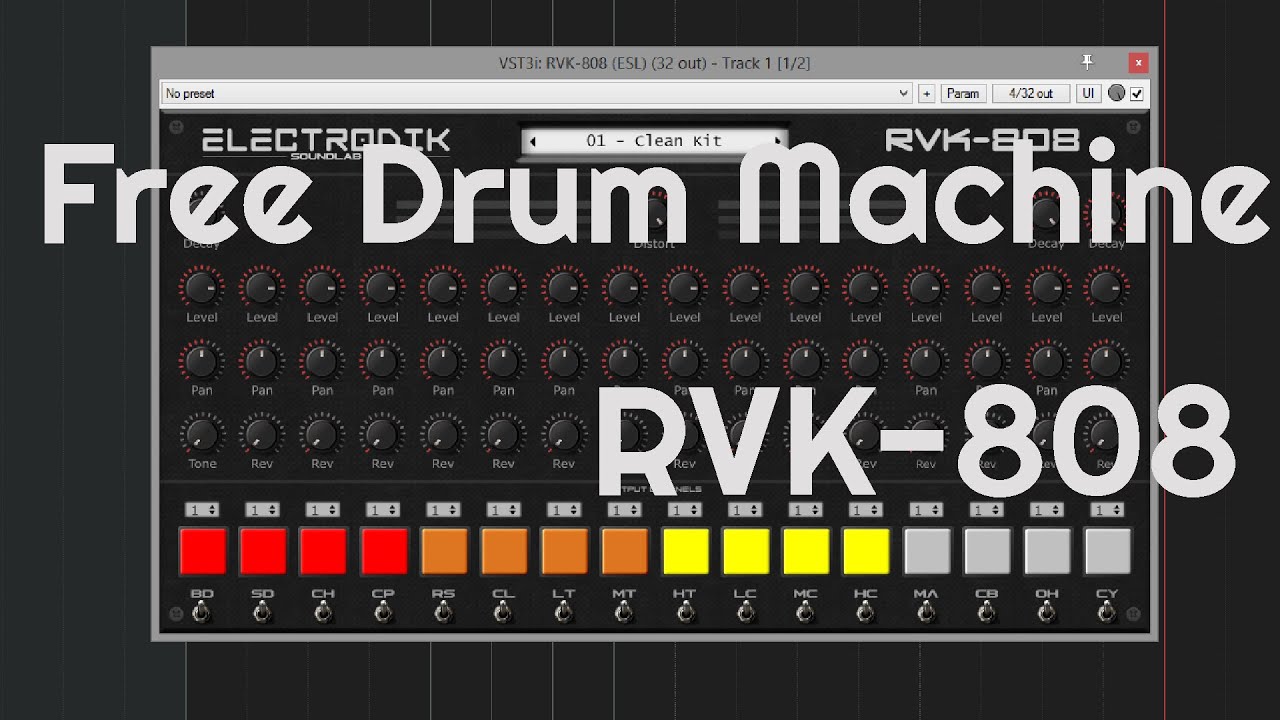The image size is (1280, 720).
Task: Click the Tone knob in BD column
Action: coord(202,435)
